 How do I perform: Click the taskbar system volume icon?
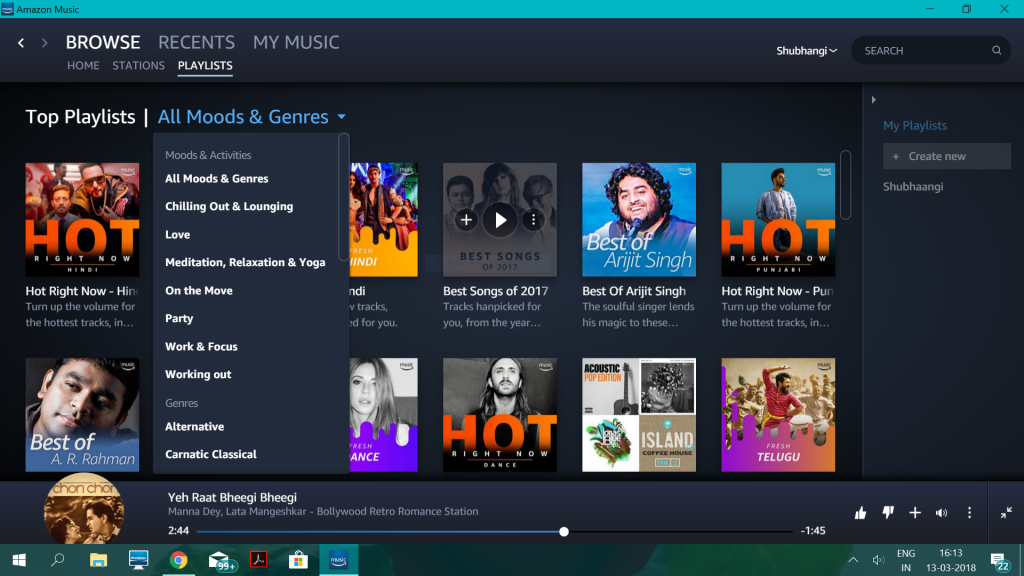878,560
